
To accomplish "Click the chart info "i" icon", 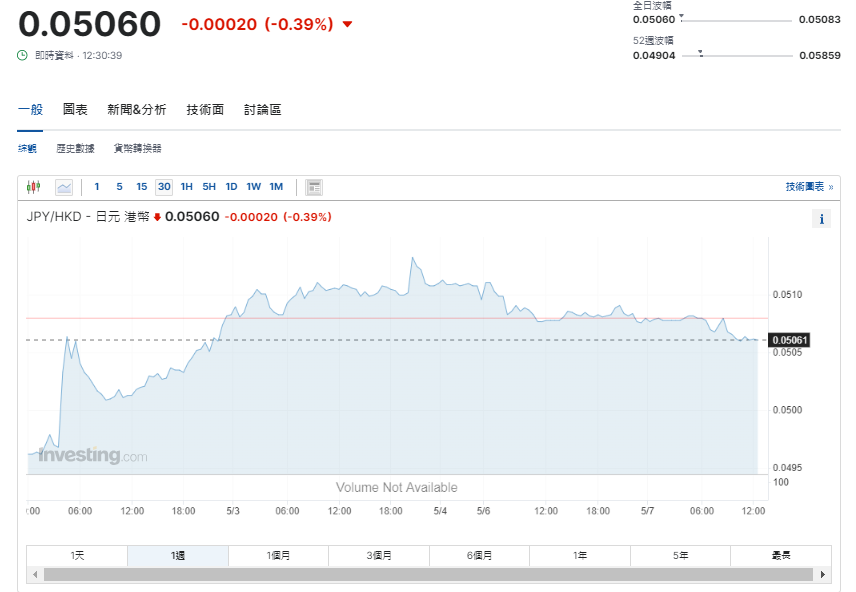I will 823,219.
